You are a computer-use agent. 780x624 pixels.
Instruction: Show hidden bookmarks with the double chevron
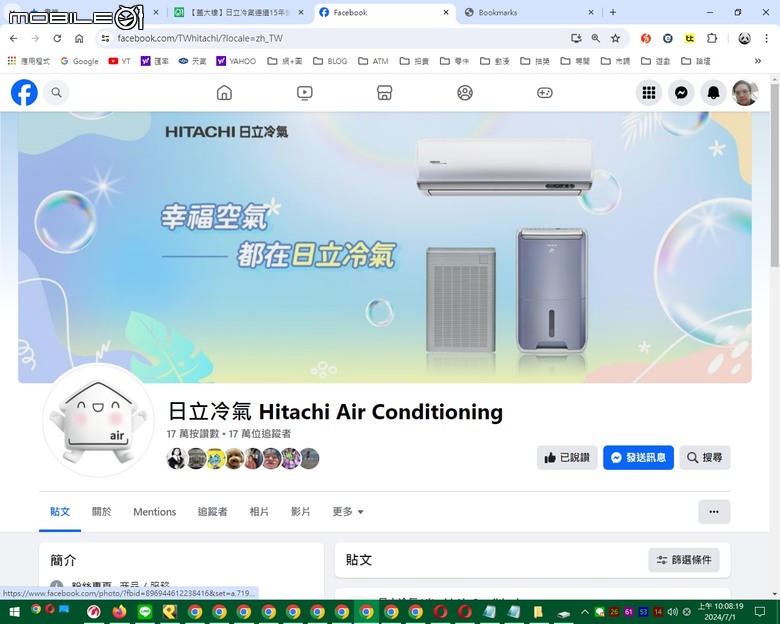758,61
